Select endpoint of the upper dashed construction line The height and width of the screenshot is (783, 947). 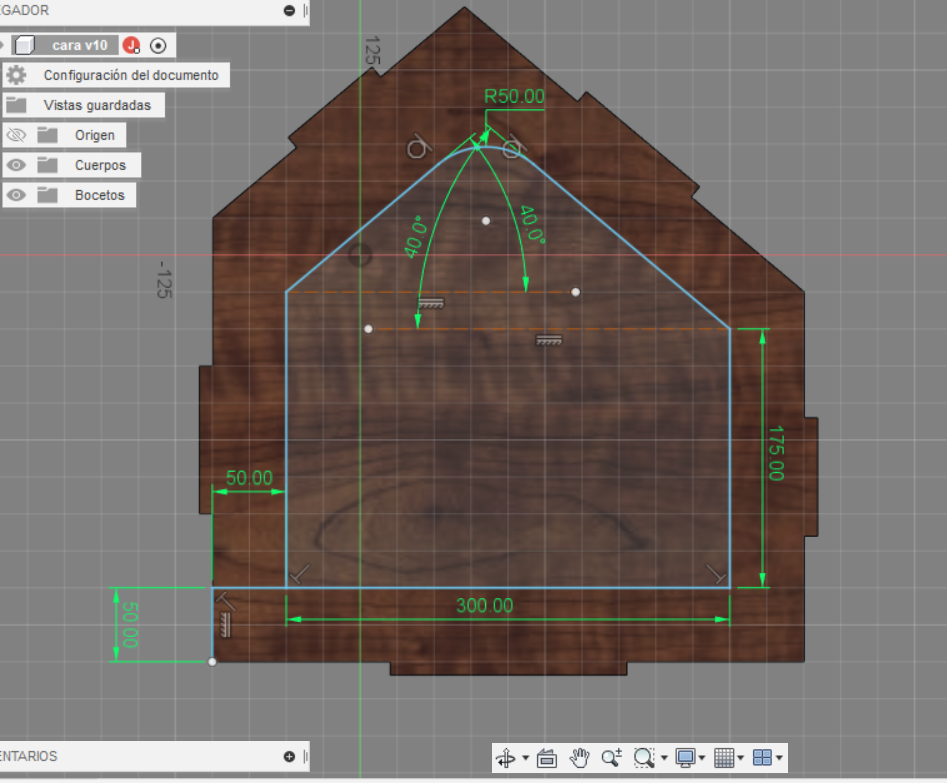pyautogui.click(x=576, y=292)
